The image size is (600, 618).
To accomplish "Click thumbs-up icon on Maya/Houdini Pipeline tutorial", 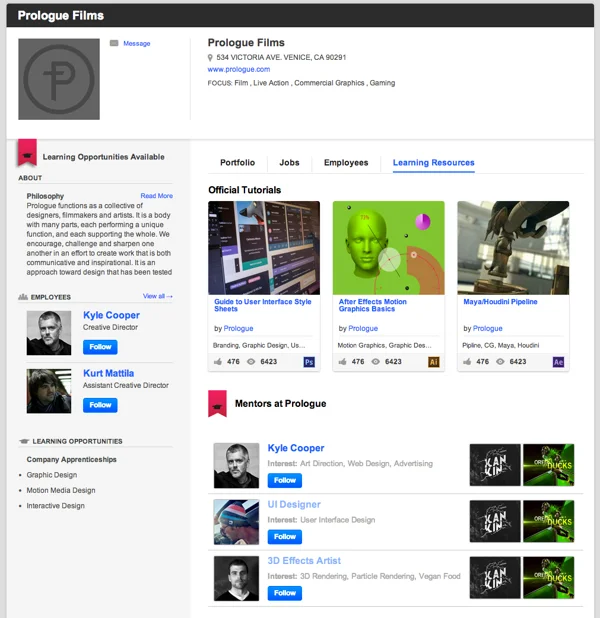I will (x=467, y=361).
